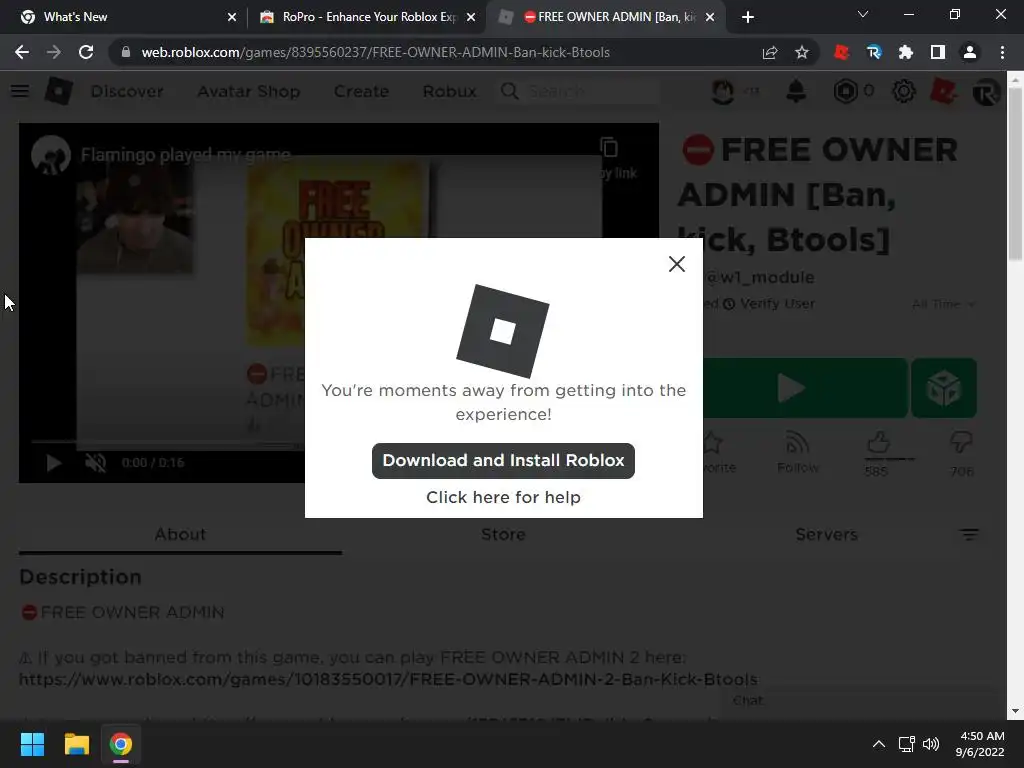Open the volume control in tray
The width and height of the screenshot is (1024, 768).
(x=931, y=744)
